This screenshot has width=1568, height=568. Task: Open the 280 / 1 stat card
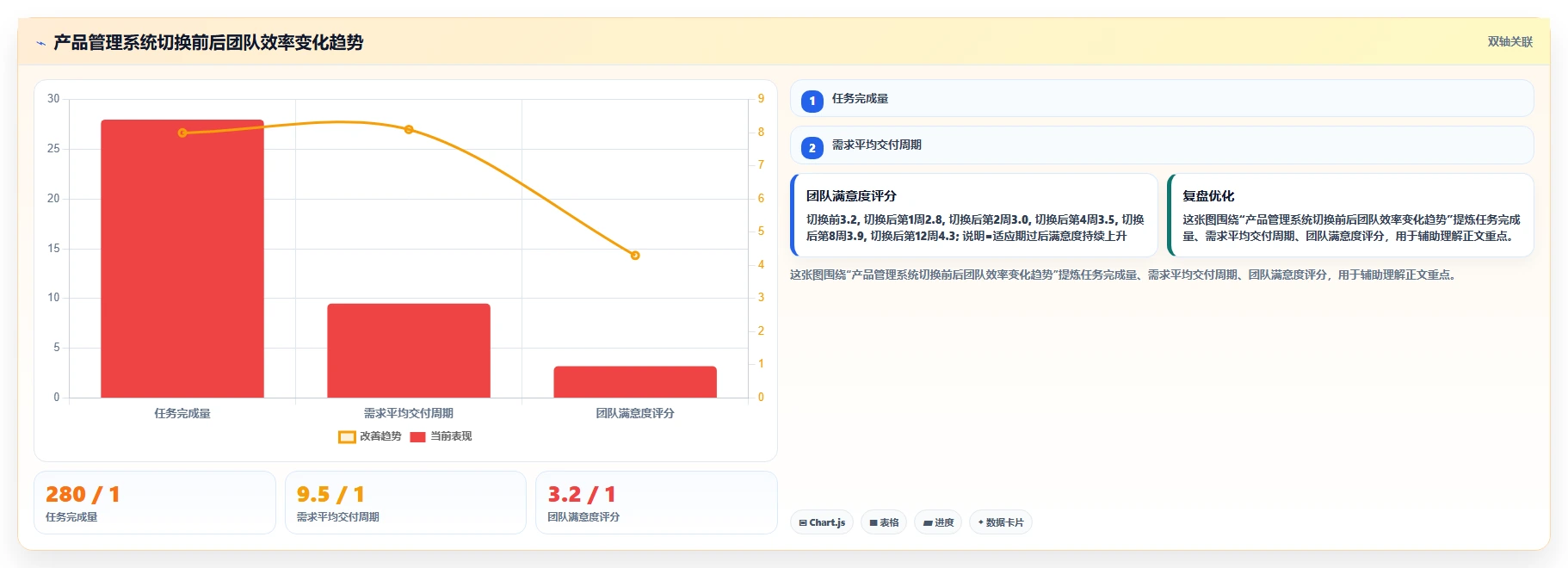click(155, 503)
